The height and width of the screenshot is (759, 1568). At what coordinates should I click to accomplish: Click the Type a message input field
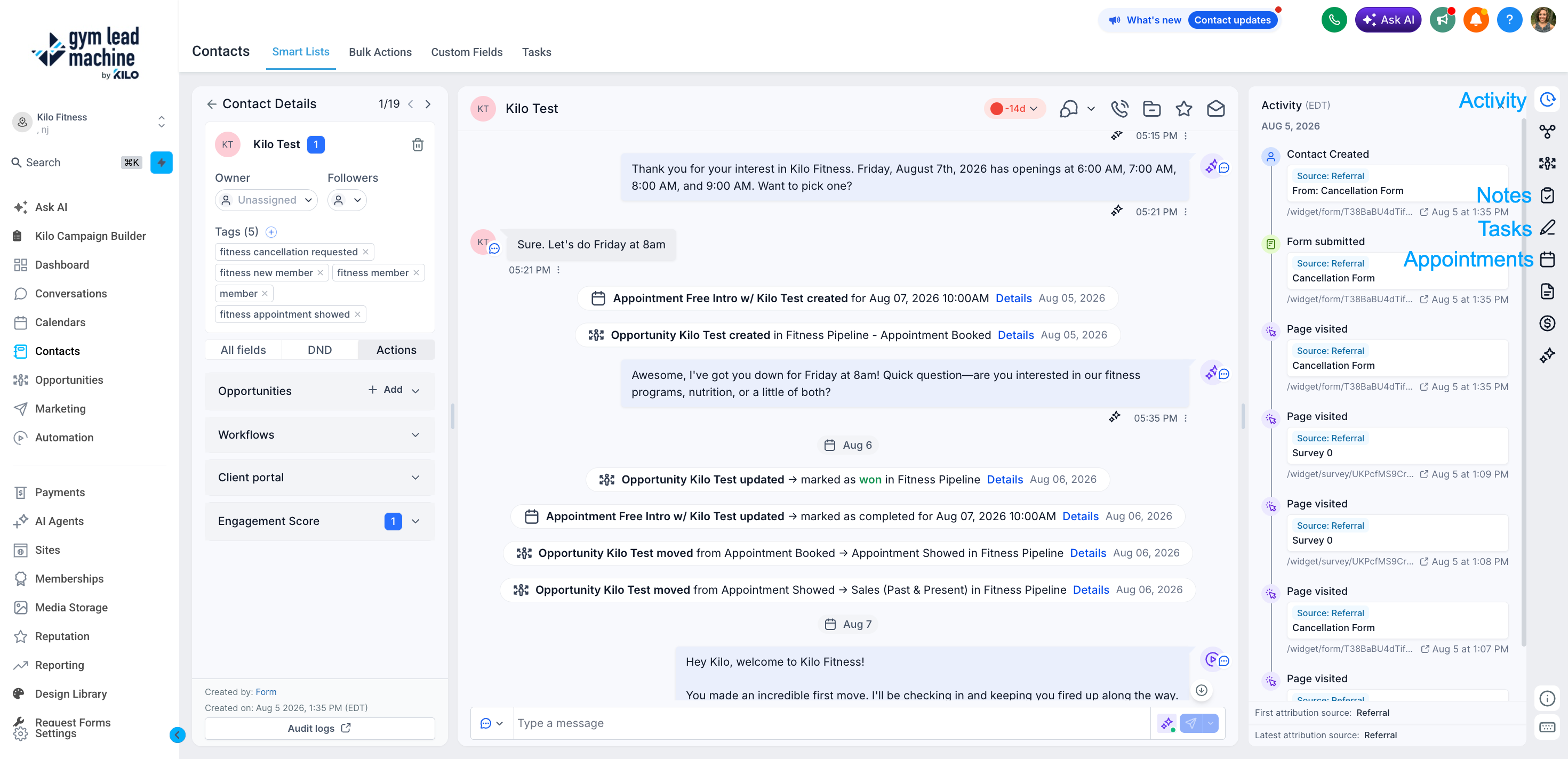pos(831,723)
